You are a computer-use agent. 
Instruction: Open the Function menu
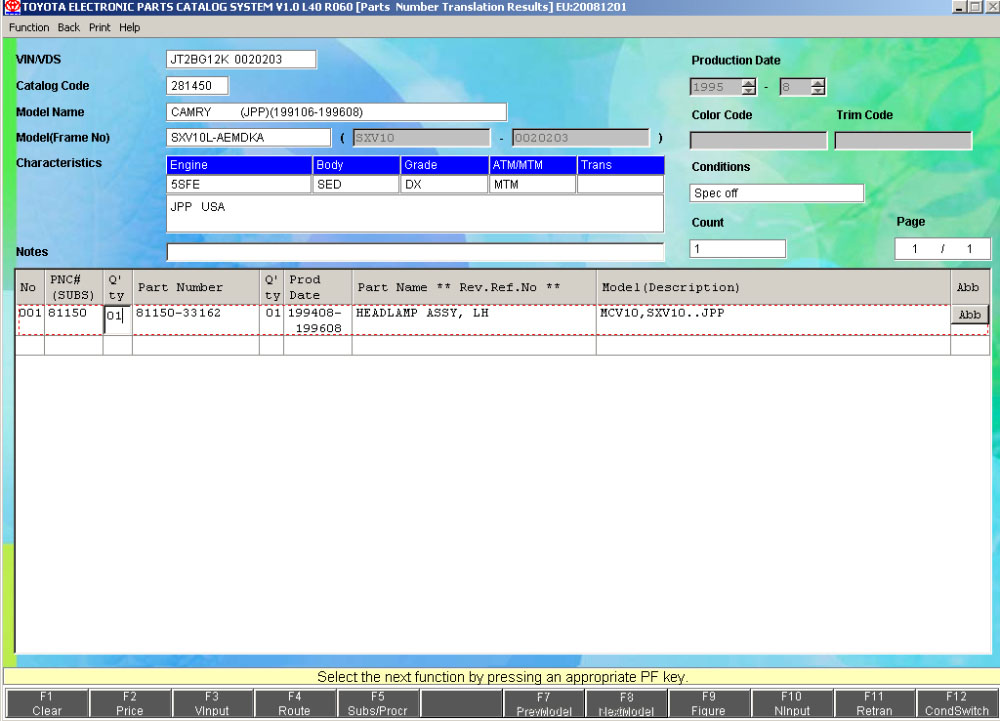[x=29, y=27]
